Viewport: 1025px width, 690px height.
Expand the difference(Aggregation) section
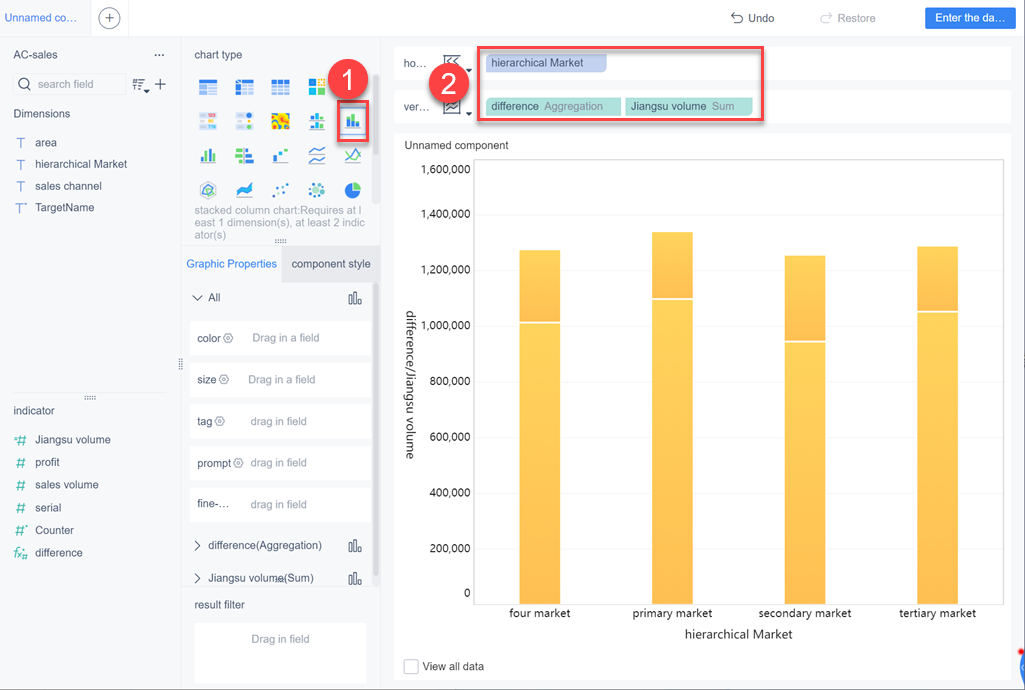[197, 546]
